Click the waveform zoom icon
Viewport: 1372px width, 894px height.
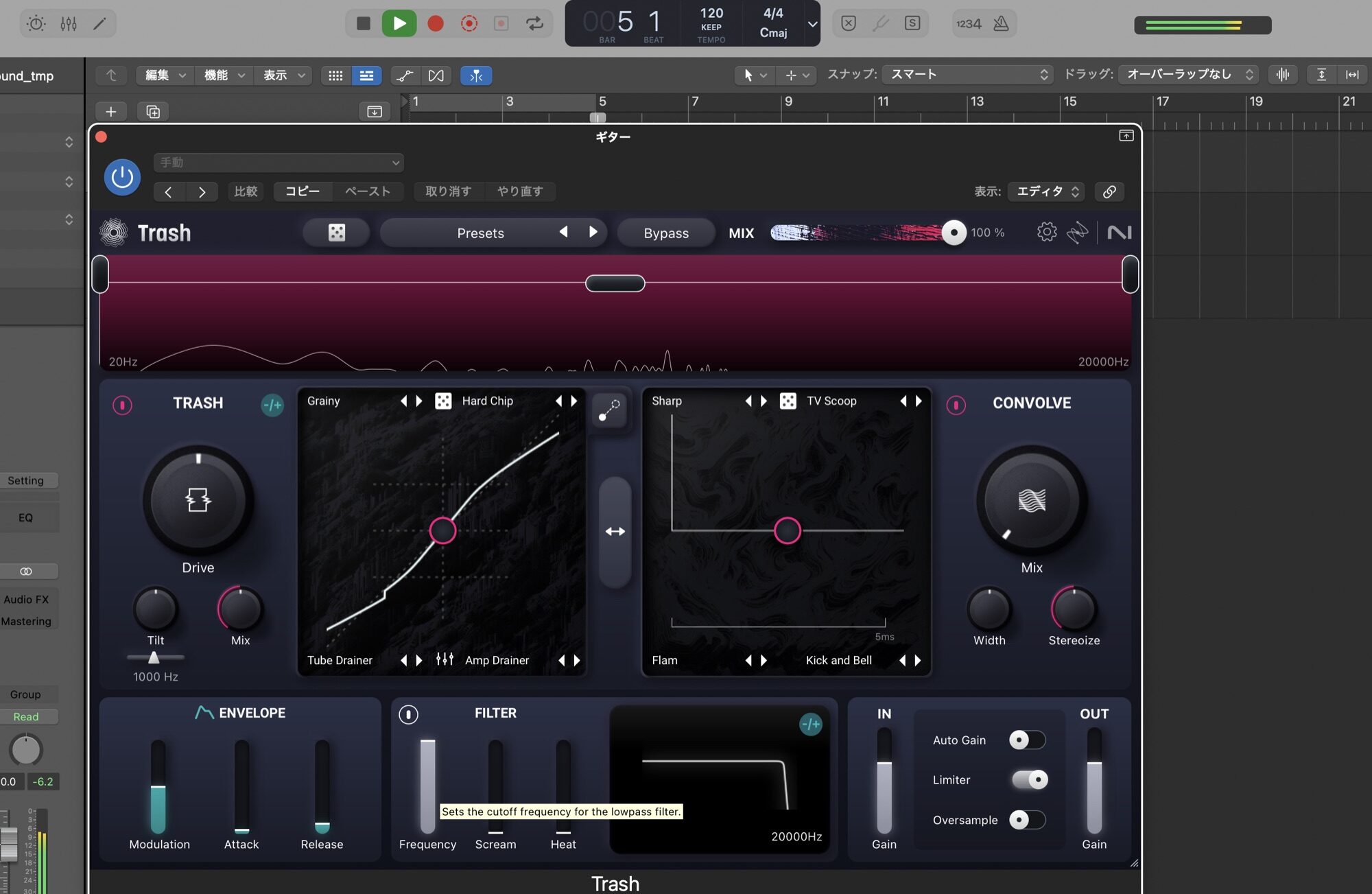point(1283,75)
